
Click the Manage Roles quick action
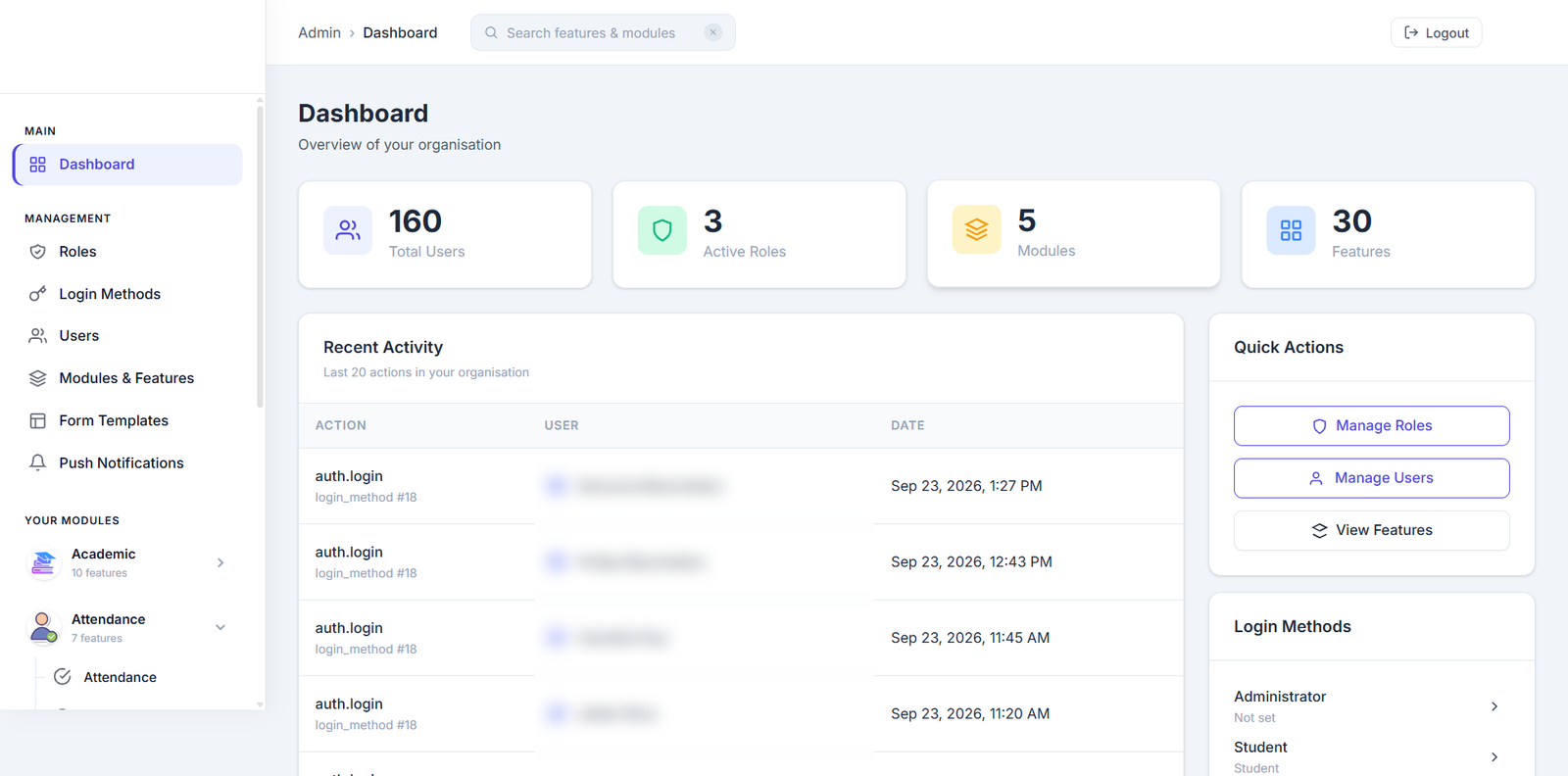(1372, 426)
